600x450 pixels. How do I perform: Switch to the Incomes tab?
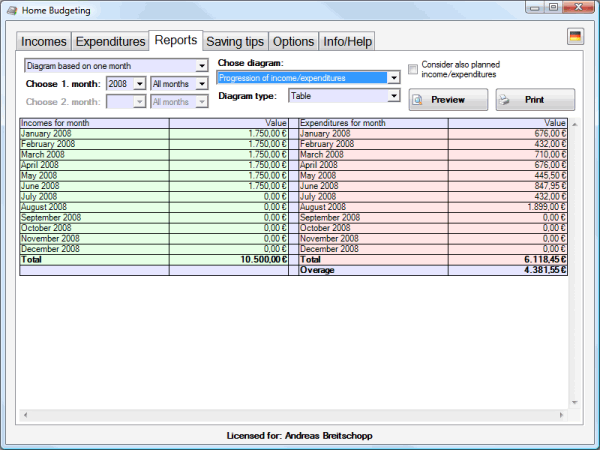point(44,42)
